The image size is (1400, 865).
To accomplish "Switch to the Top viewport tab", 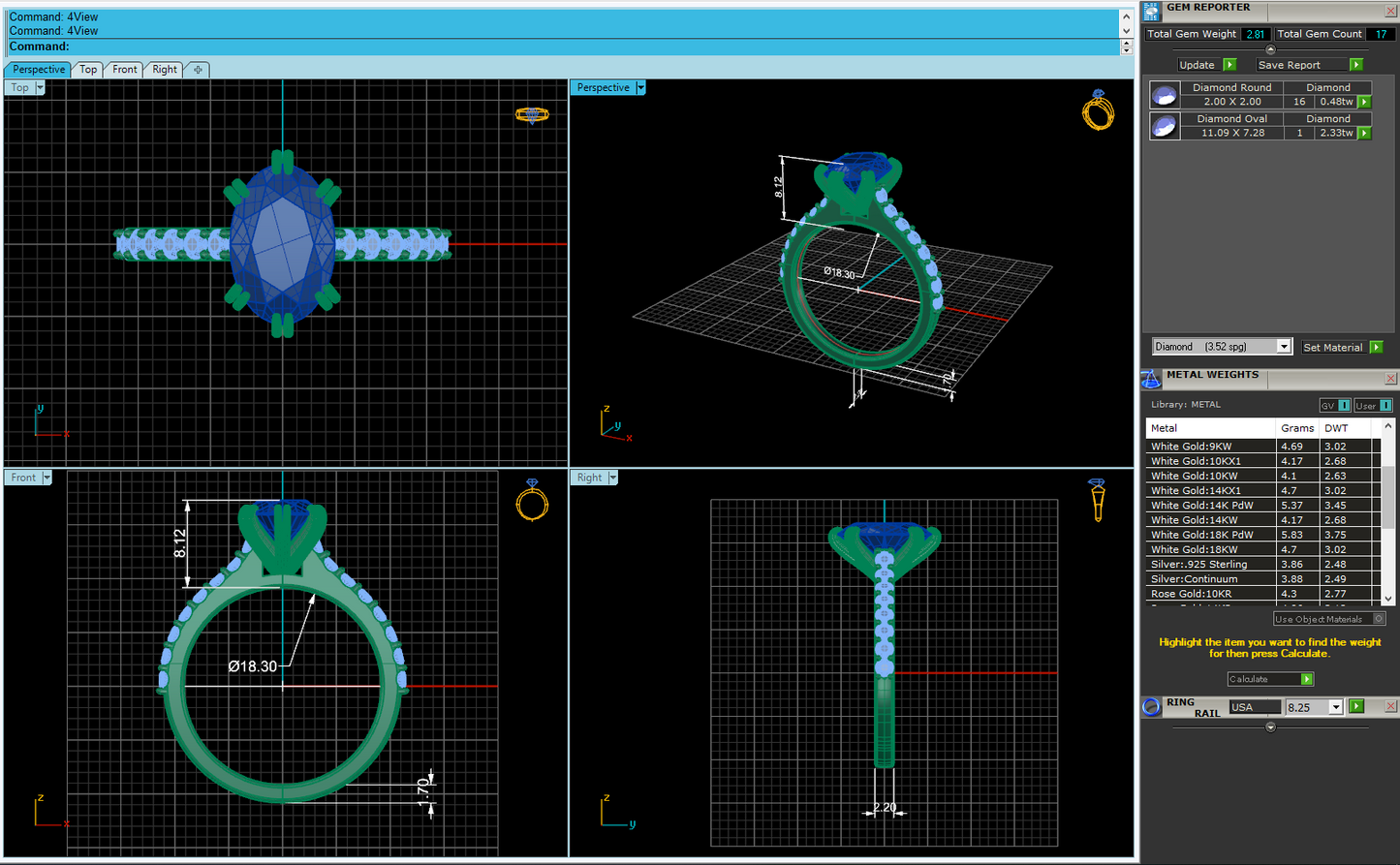I will tap(88, 70).
